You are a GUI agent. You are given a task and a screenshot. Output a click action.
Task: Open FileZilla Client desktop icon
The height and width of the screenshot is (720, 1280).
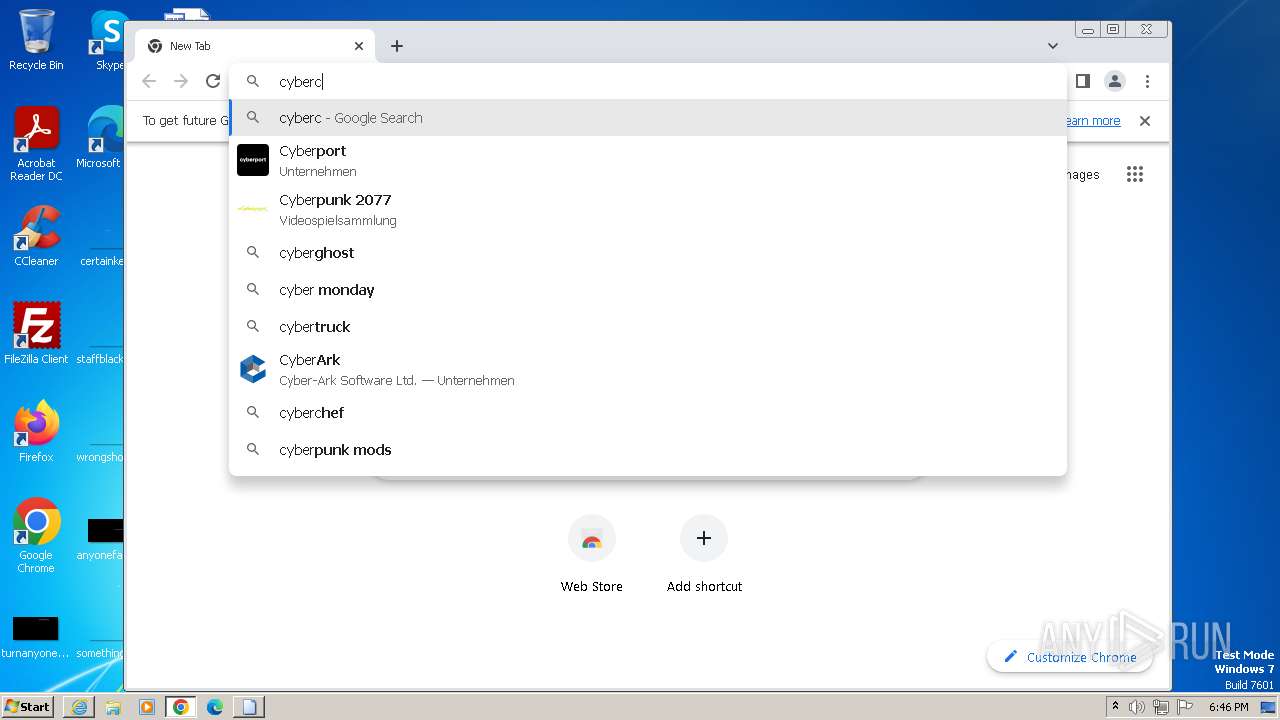[36, 333]
